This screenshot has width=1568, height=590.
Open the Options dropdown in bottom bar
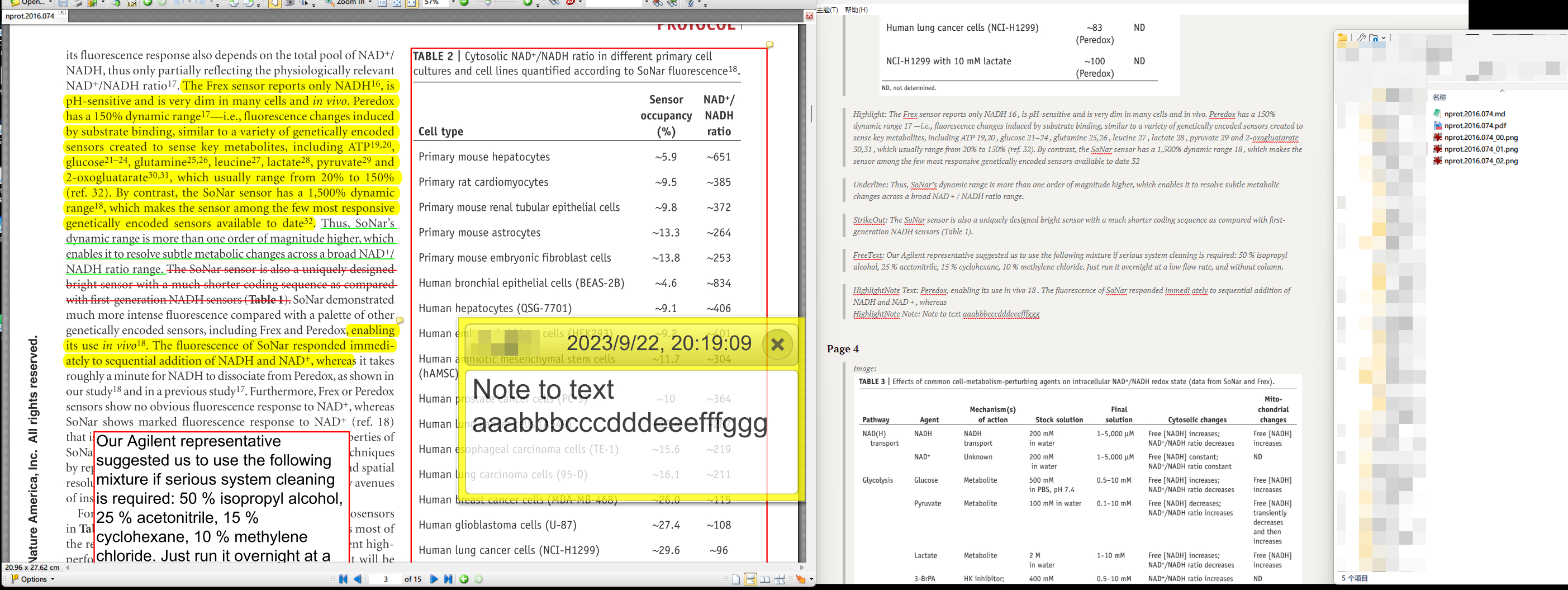53,579
